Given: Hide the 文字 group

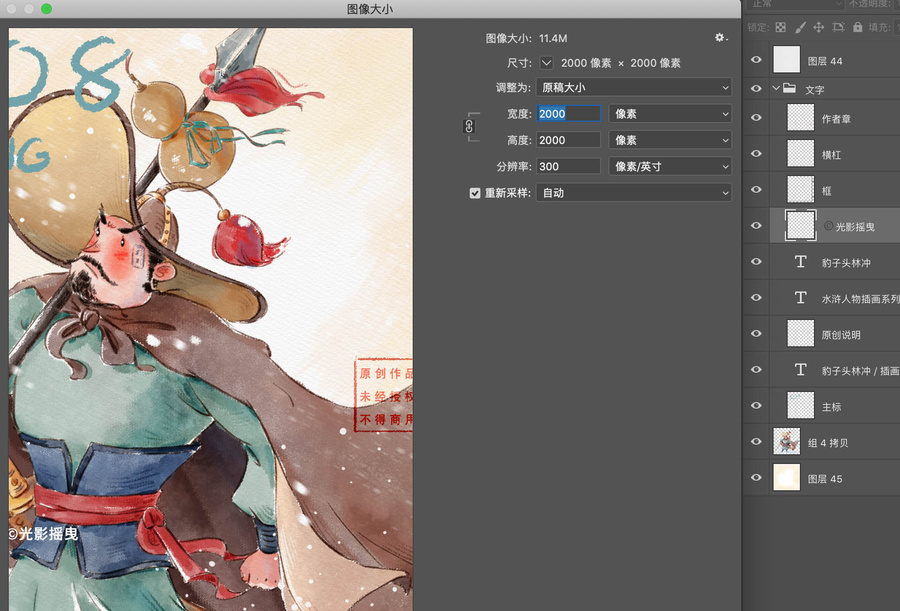Looking at the screenshot, I should click(x=757, y=88).
